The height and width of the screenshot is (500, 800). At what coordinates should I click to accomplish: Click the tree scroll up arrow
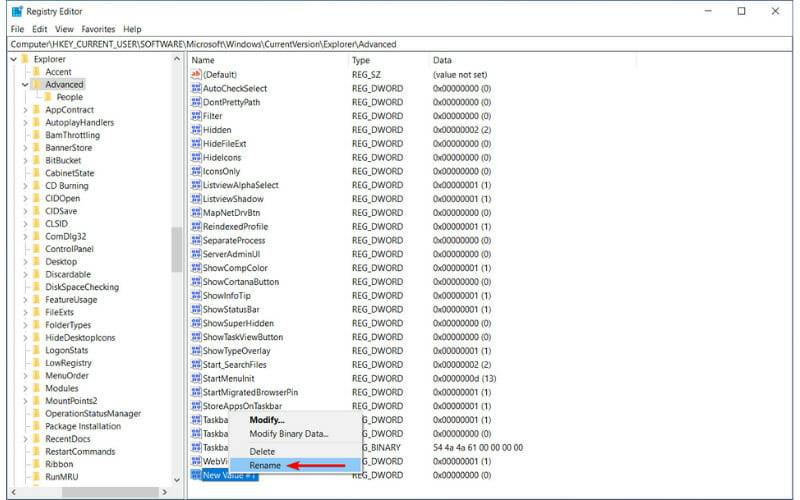(177, 59)
